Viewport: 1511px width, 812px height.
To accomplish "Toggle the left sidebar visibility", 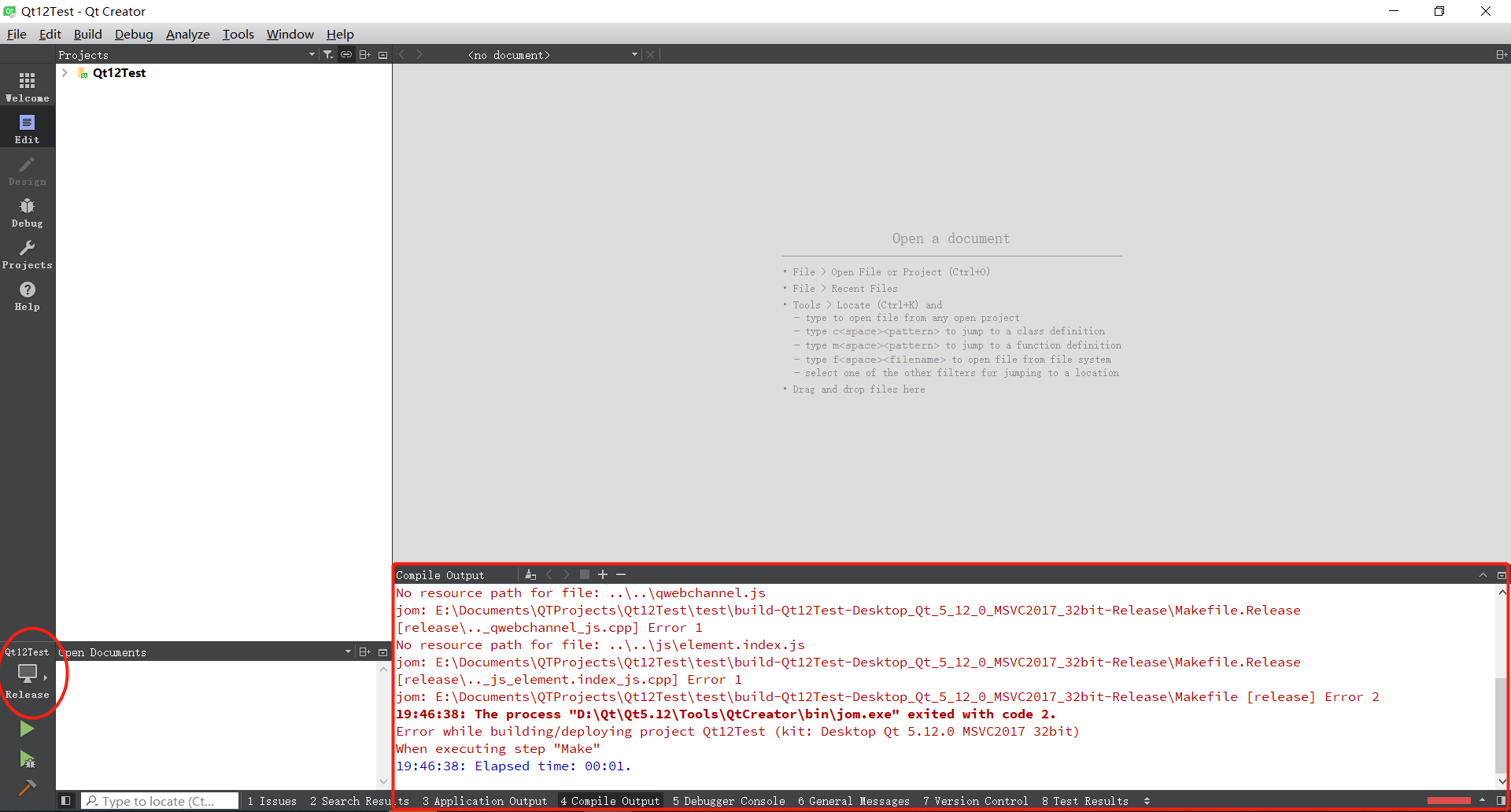I will click(x=66, y=800).
